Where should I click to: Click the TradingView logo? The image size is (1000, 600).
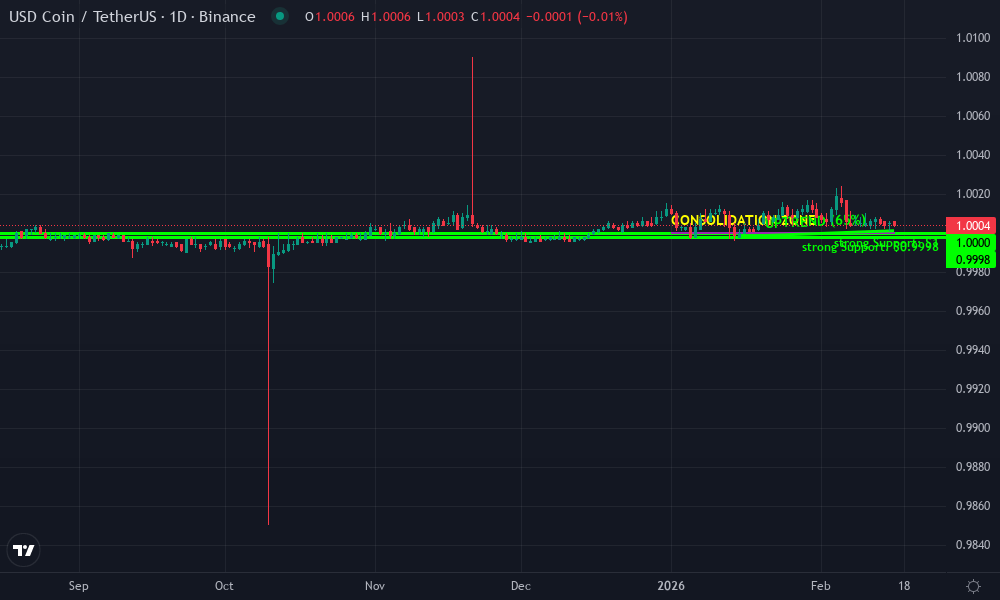[23, 550]
